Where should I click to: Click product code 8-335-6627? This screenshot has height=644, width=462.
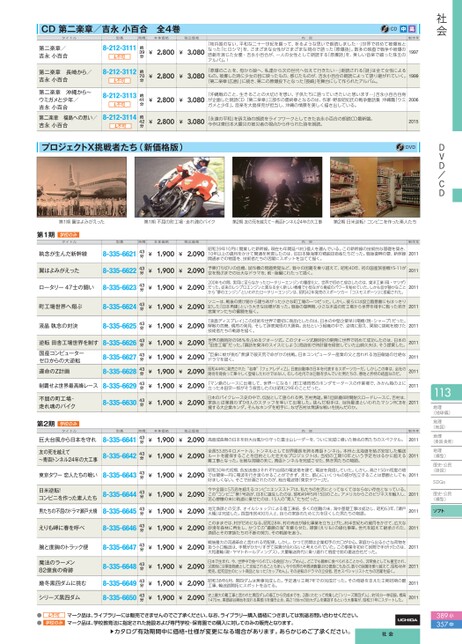(120, 357)
